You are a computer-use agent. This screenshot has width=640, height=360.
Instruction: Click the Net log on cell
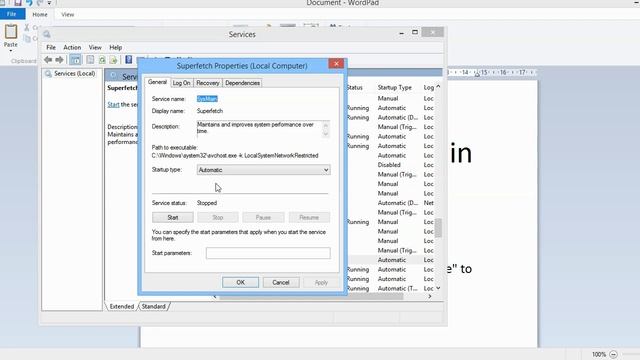click(429, 203)
